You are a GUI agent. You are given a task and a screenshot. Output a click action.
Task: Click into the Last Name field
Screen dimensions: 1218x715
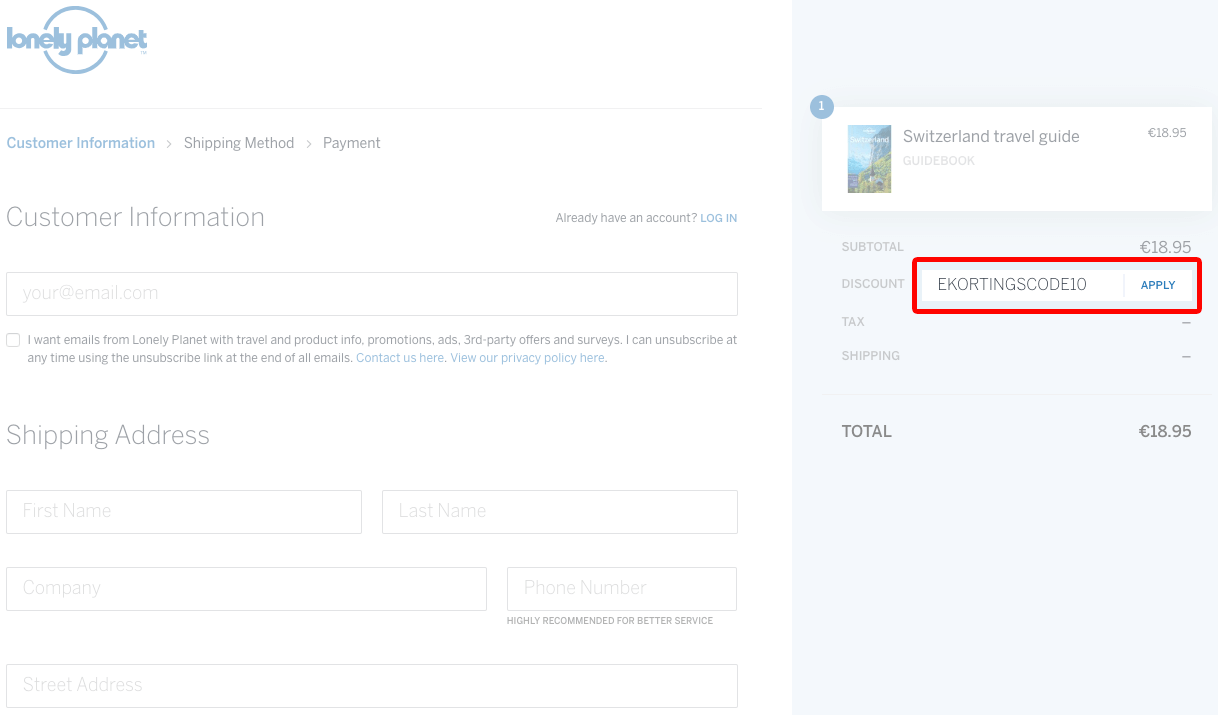[560, 511]
